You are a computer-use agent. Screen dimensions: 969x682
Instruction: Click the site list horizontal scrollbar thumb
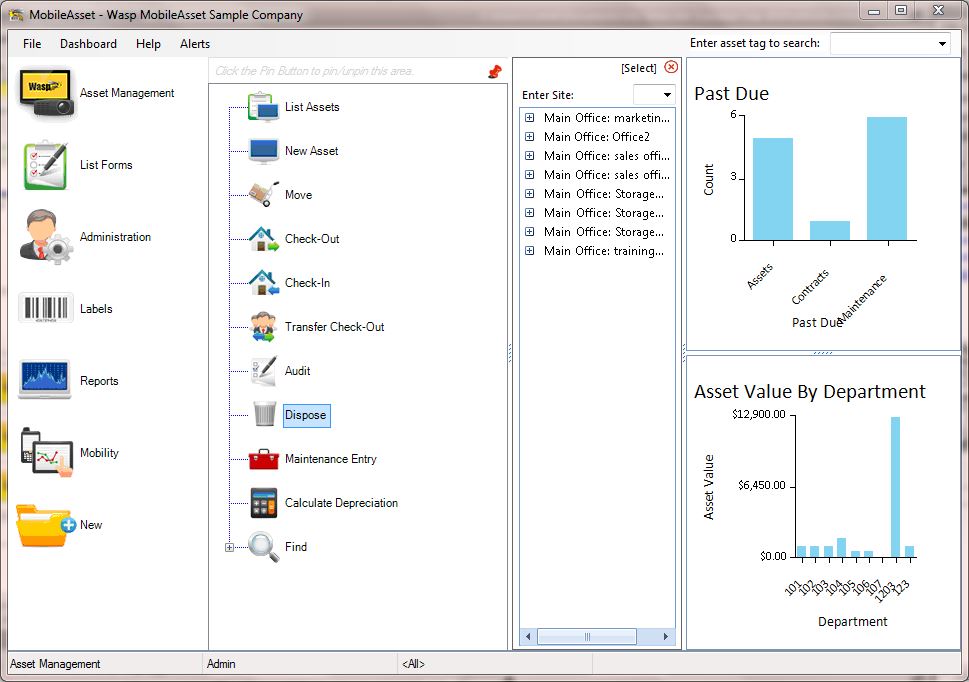click(x=586, y=636)
